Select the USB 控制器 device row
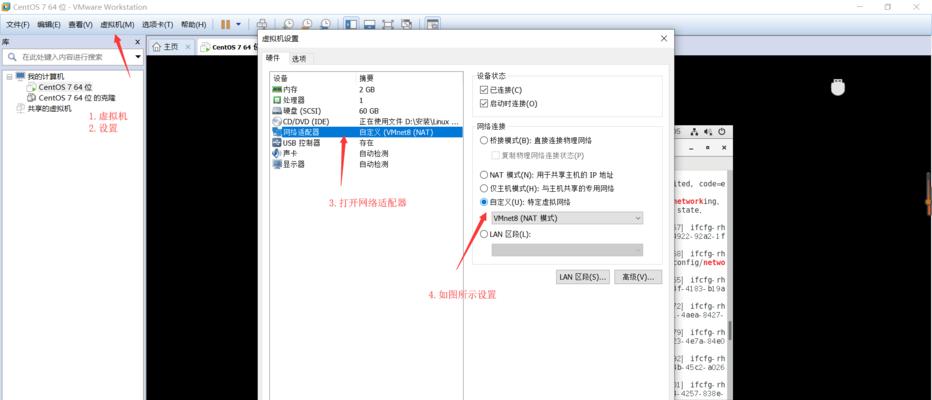The width and height of the screenshot is (932, 400). [366, 143]
